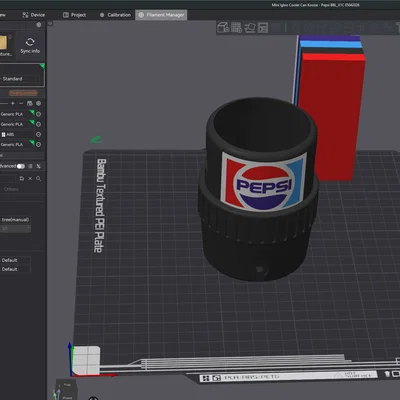Open filament settings gear in filament header
Viewport: 400px width, 400px height.
click(38, 103)
